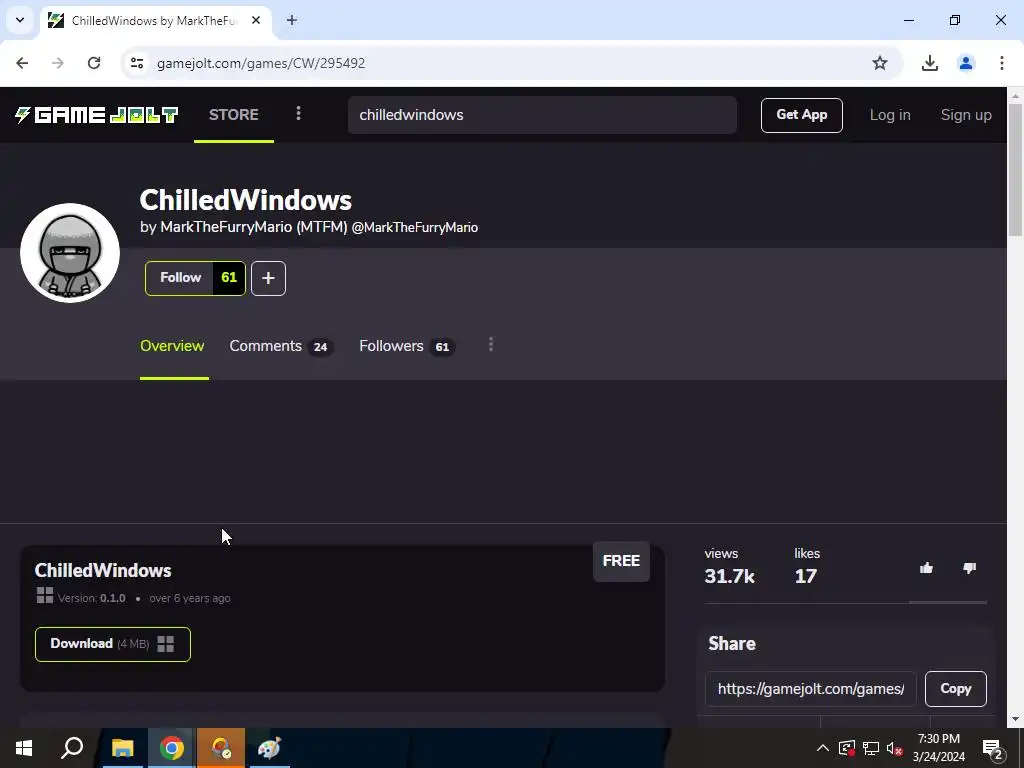Go back to previous page

tap(22, 63)
